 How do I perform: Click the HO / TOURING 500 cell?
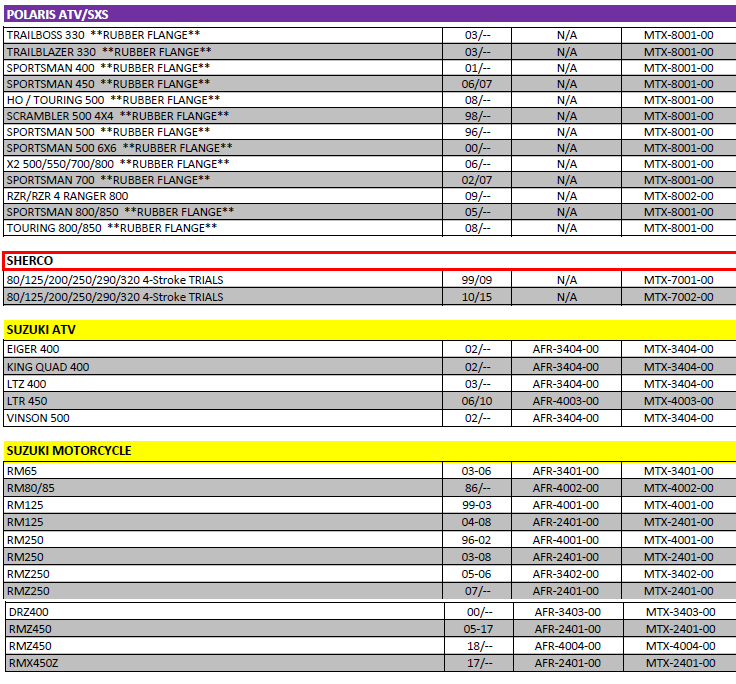coord(223,100)
